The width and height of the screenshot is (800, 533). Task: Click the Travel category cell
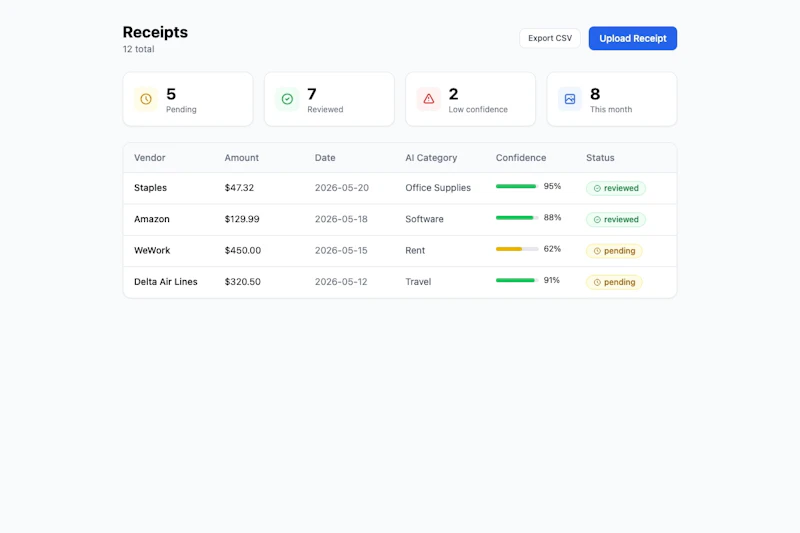tap(418, 282)
